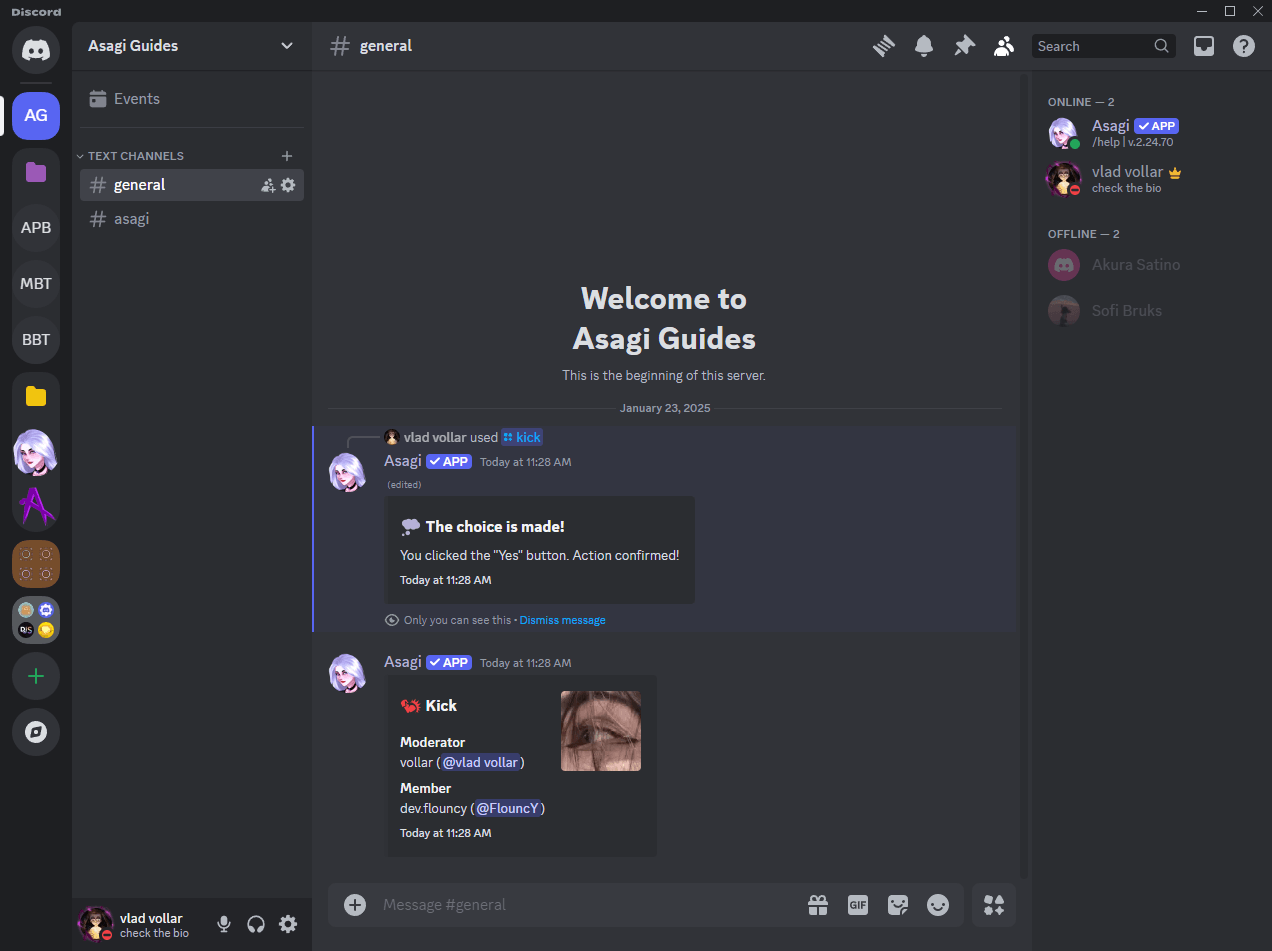Open the purple letter A server

[x=36, y=506]
